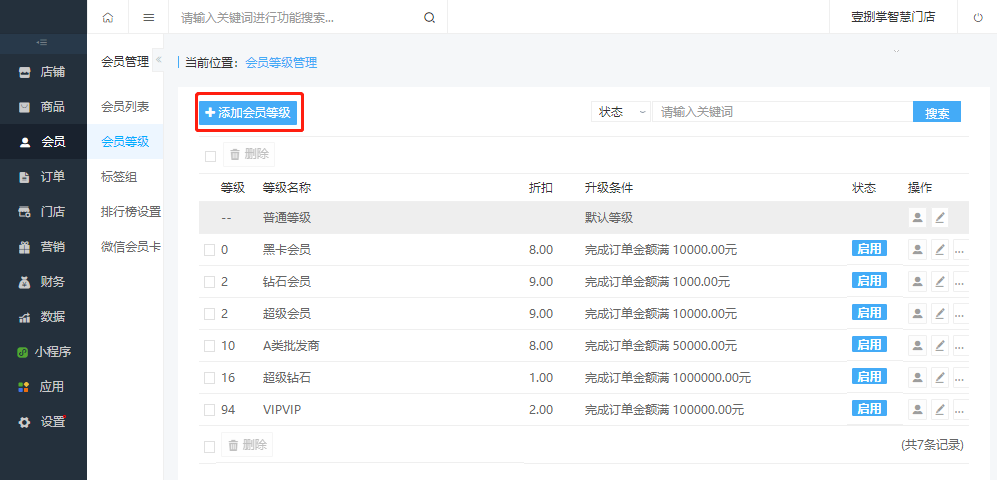Viewport: 997px width, 480px height.
Task: Focus the 请输入关键词 keyword field
Action: pos(782,112)
